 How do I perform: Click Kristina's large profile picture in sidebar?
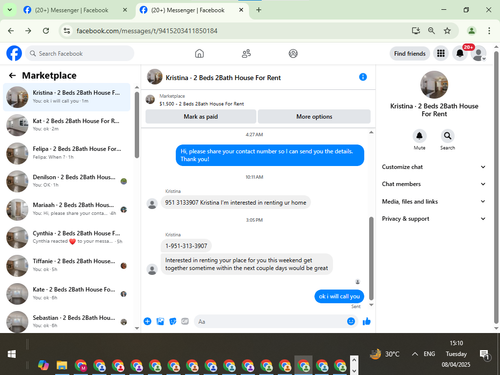click(434, 84)
